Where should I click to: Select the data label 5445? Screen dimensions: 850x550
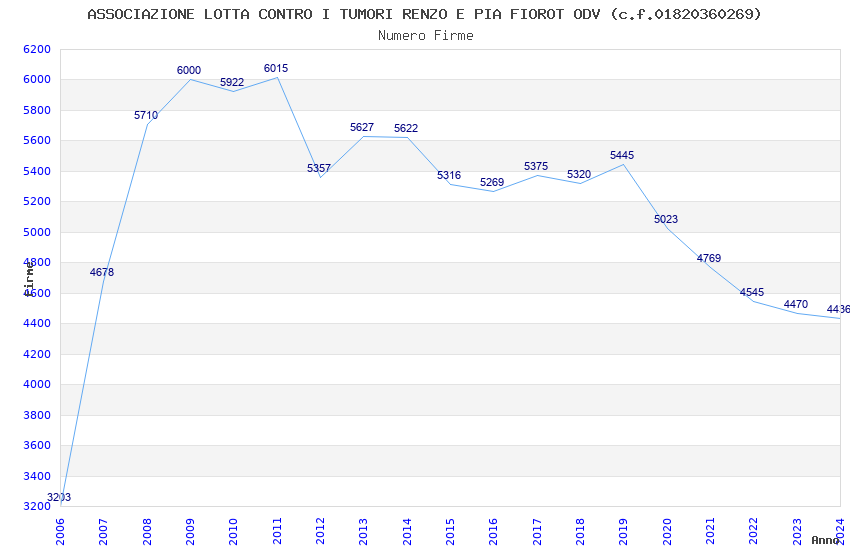pos(622,156)
